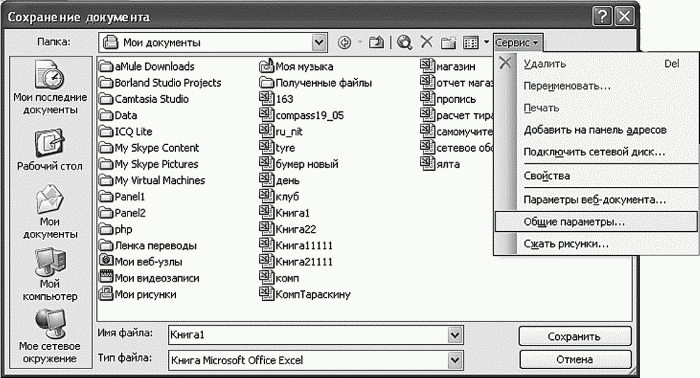
Task: Select Excel file icon for 163
Action: 267,99
